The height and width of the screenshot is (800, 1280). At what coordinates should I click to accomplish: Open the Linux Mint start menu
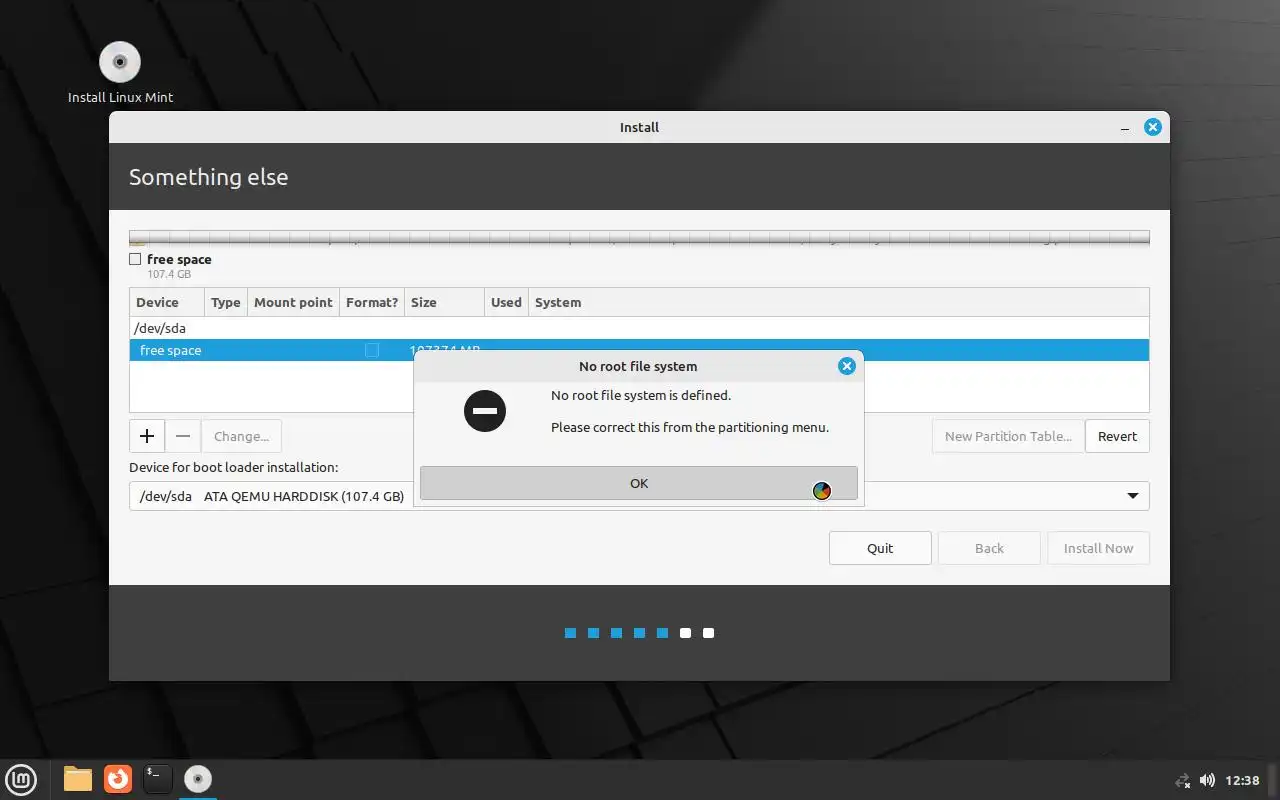[22, 778]
